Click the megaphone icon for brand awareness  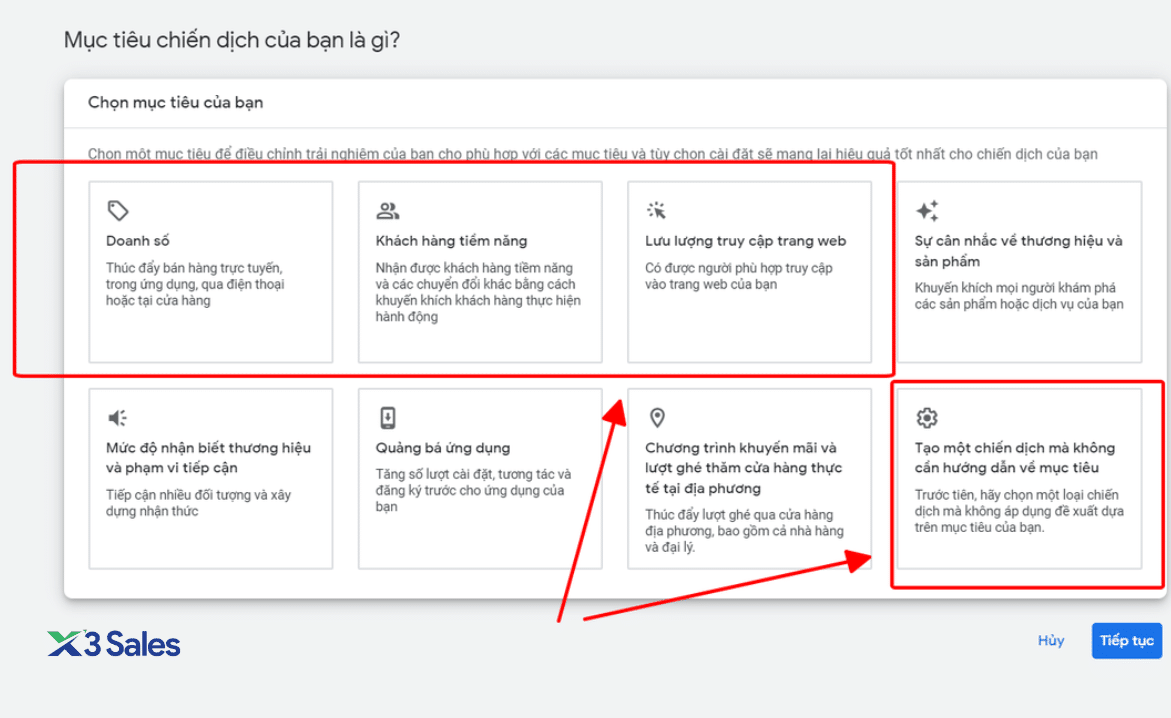point(118,418)
